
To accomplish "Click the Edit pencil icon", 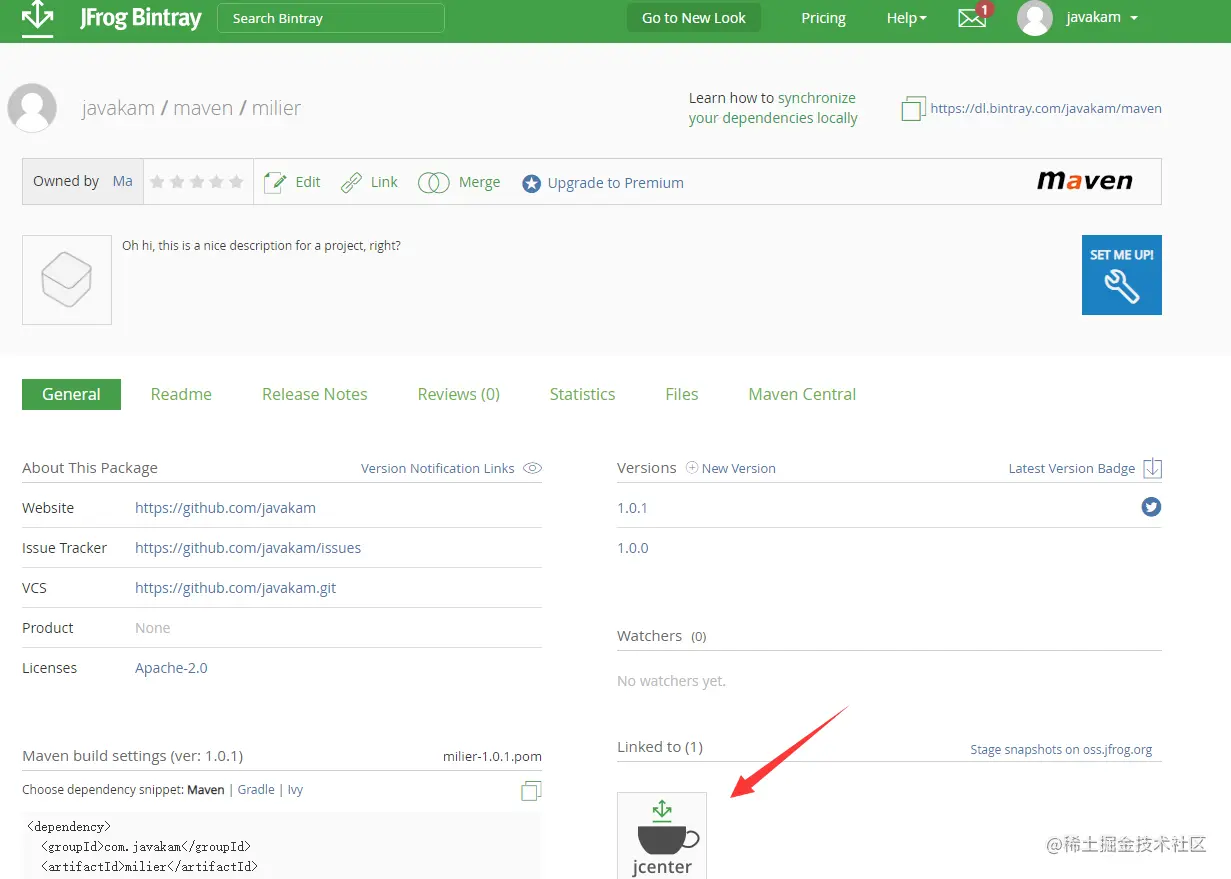I will click(275, 182).
